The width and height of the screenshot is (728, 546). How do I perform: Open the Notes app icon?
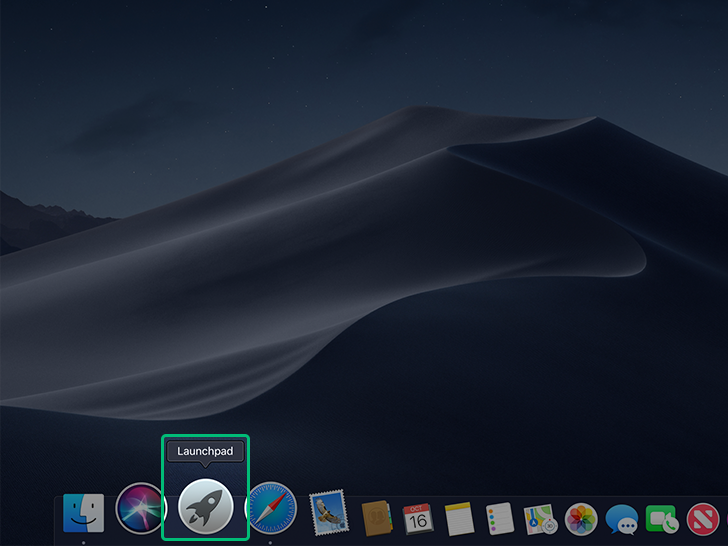[459, 519]
